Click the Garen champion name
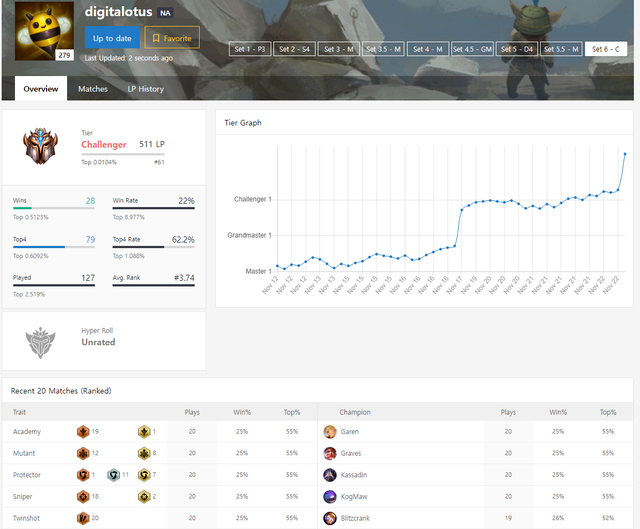 pyautogui.click(x=350, y=431)
